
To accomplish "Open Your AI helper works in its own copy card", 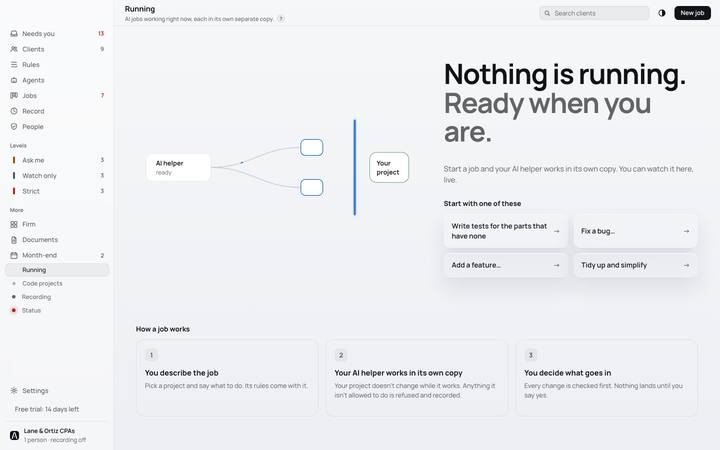I will [x=417, y=378].
